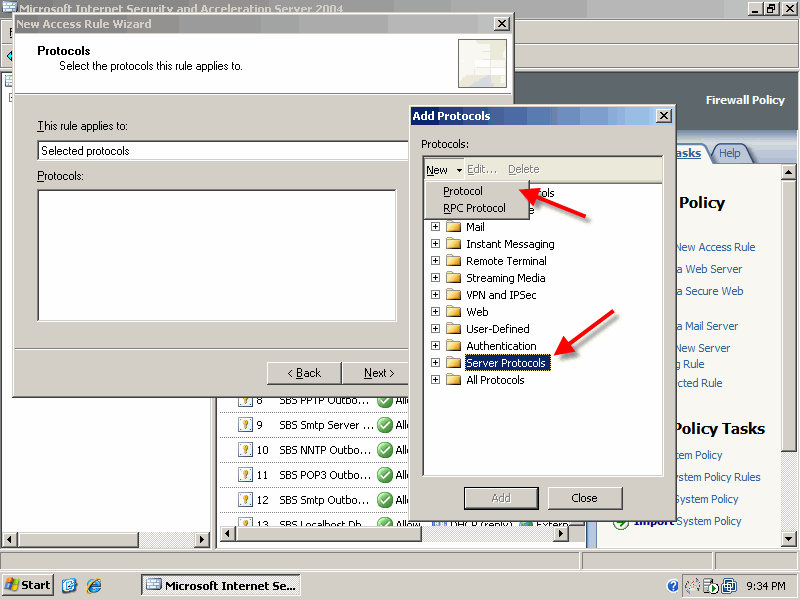
Task: Click the Delete toolbar button
Action: [x=523, y=169]
